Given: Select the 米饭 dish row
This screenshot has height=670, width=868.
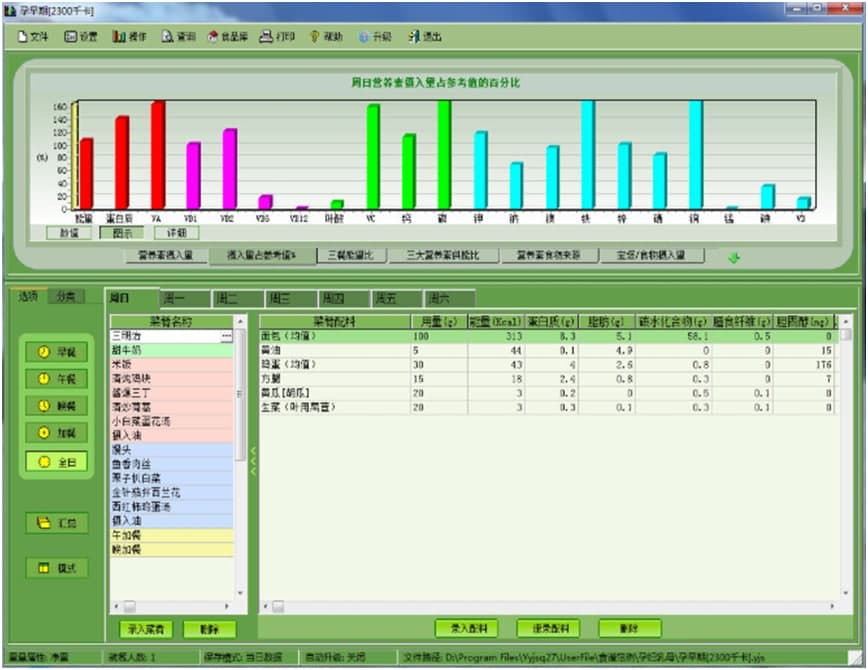Looking at the screenshot, I should pyautogui.click(x=172, y=364).
